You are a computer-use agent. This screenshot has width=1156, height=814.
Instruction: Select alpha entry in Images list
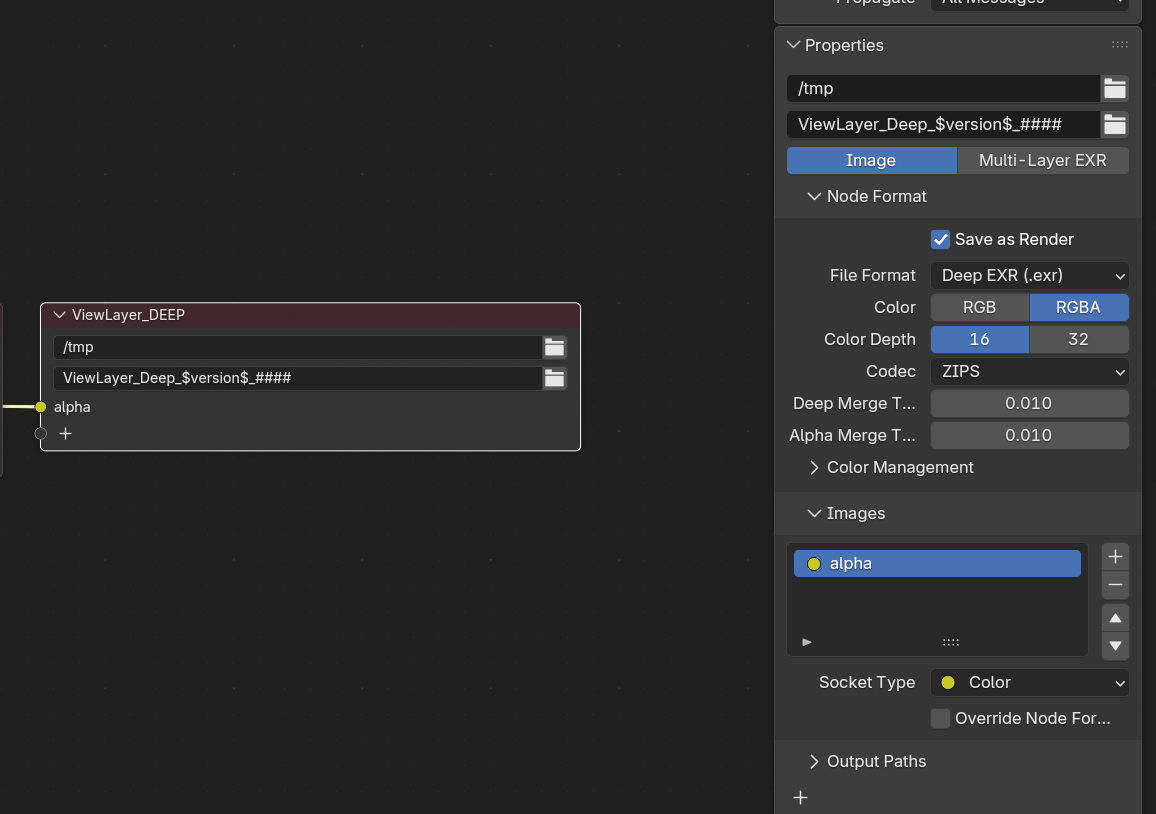(937, 563)
